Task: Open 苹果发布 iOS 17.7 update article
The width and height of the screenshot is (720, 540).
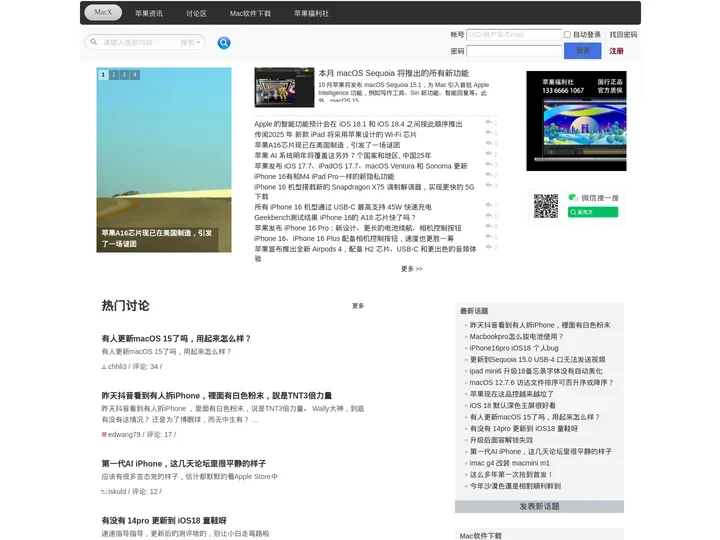Action: (x=360, y=166)
